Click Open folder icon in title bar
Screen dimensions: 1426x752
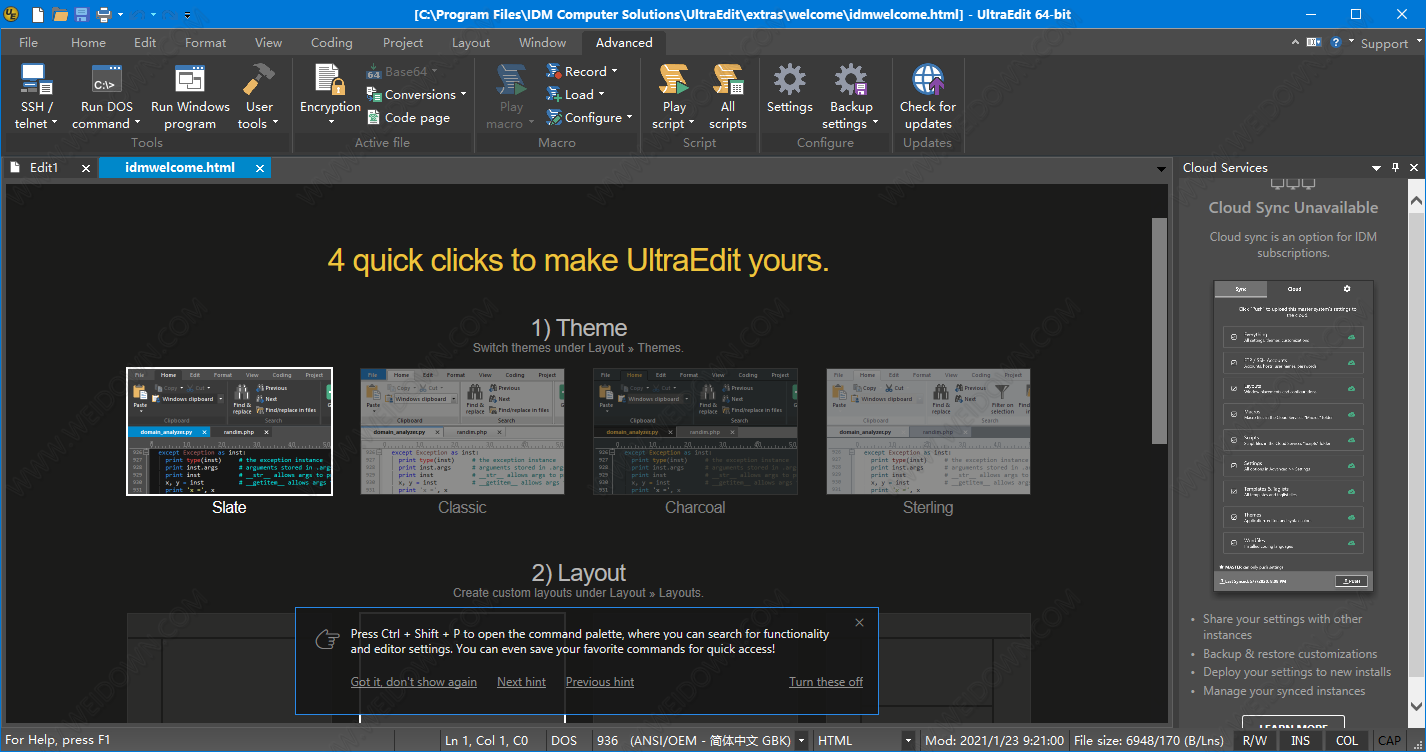pos(60,15)
